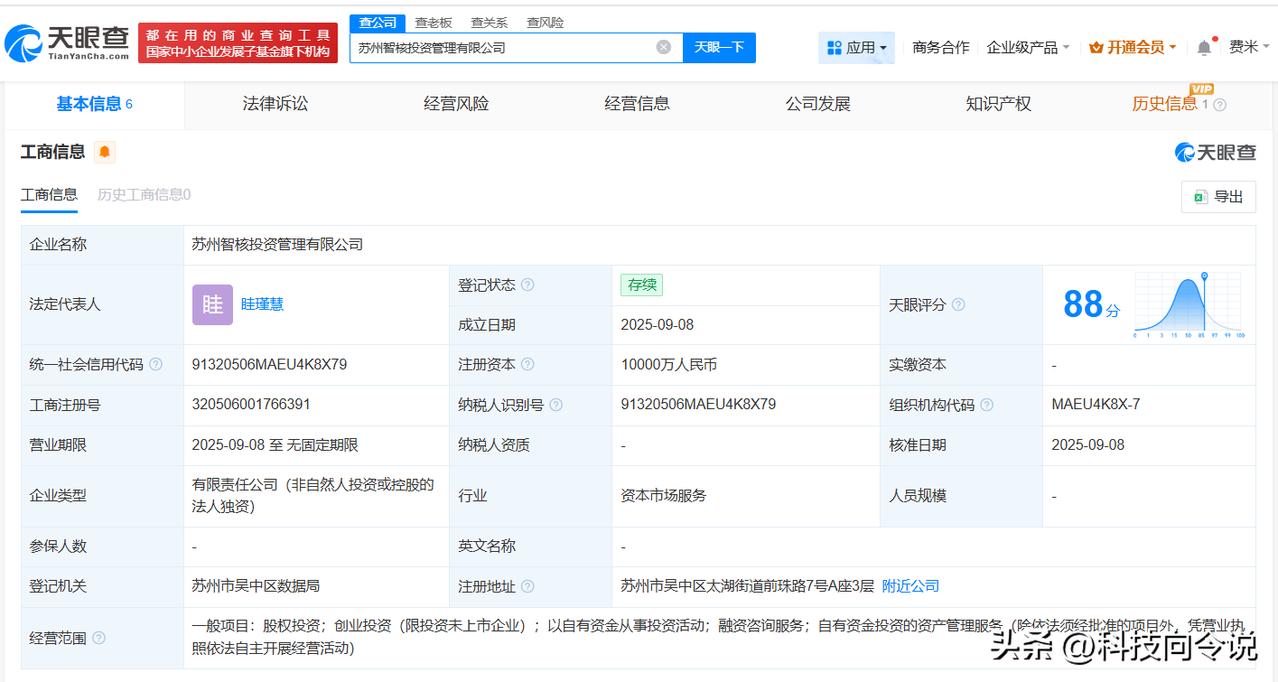Switch to the 查风险 search tab
Viewport: 1278px width, 682px height.
545,22
